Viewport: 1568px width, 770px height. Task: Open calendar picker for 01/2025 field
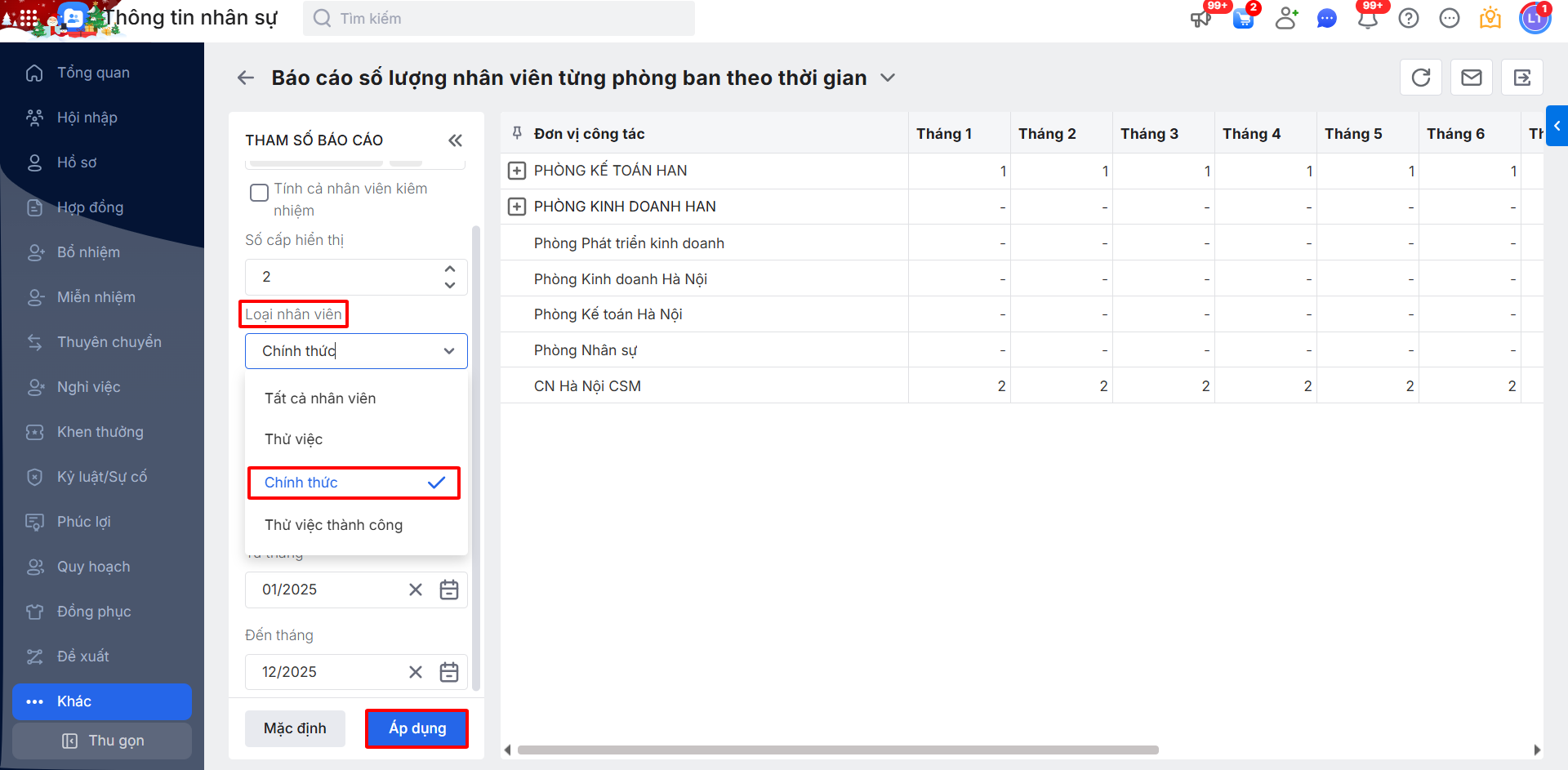(x=449, y=590)
